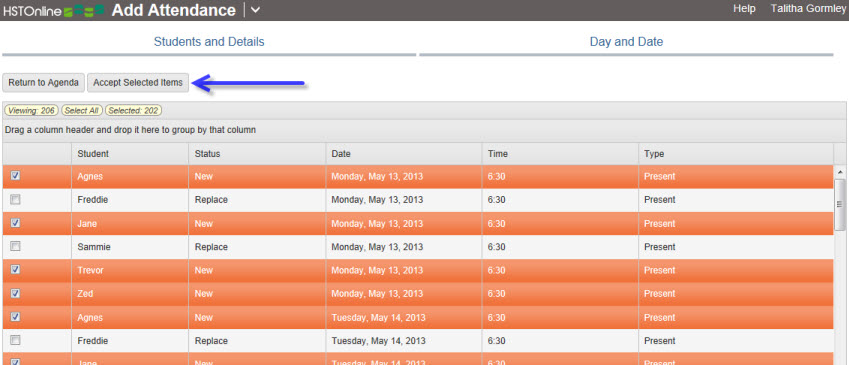Screen dimensions: 849x365
Task: Uncheck Agnes Monday May 13 checkbox
Action: pyautogui.click(x=16, y=175)
